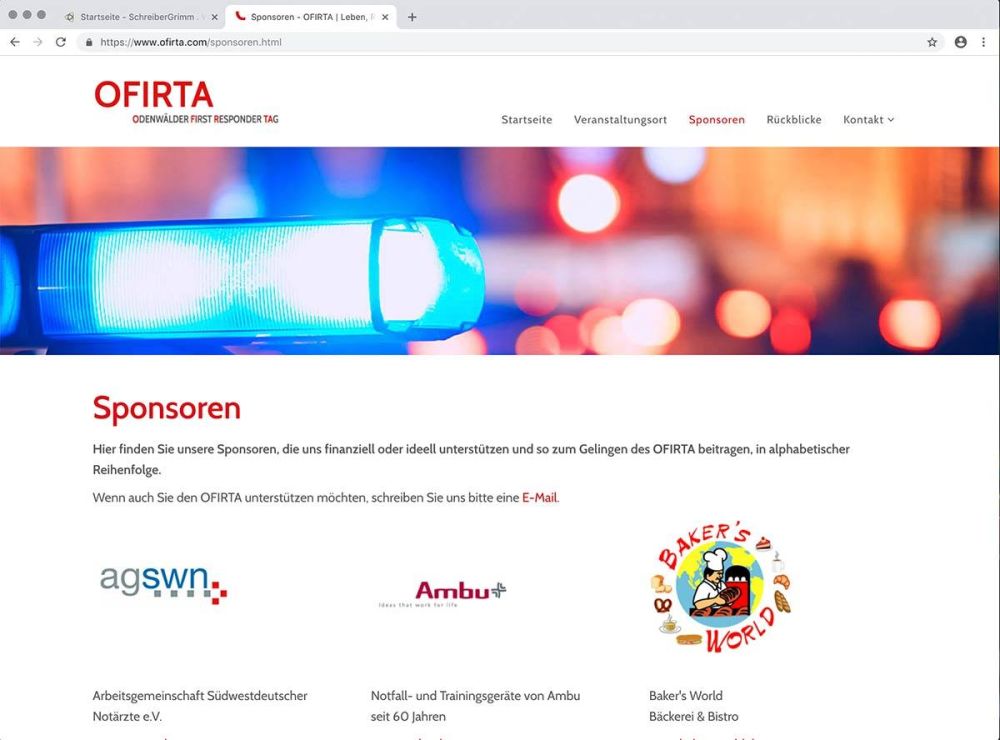This screenshot has width=1000, height=740.
Task: Expand the Kontakt dropdown menu
Action: (868, 119)
